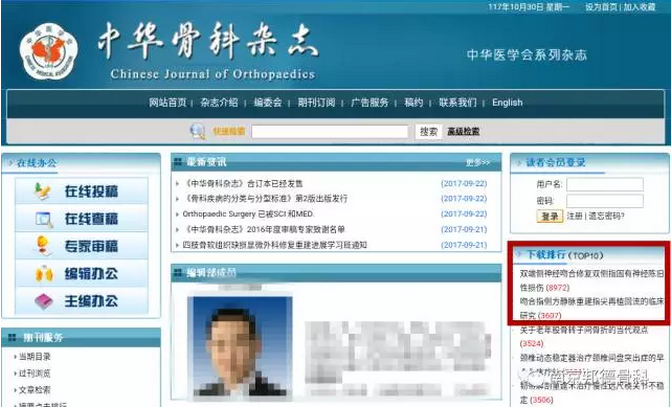The width and height of the screenshot is (671, 410).
Task: Click the date 2017-09-22 on first news row
Action: click(x=464, y=184)
